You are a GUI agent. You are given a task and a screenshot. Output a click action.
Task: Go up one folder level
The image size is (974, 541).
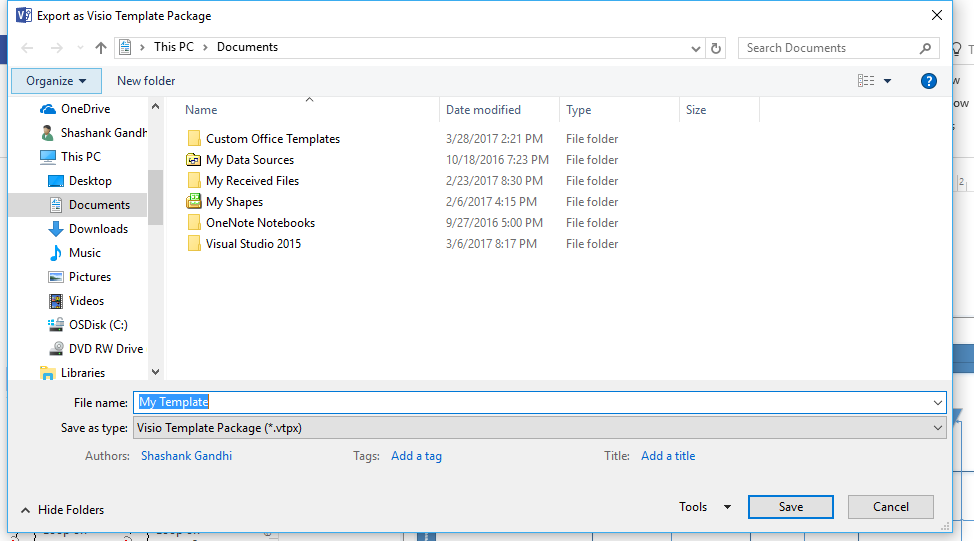coord(101,48)
